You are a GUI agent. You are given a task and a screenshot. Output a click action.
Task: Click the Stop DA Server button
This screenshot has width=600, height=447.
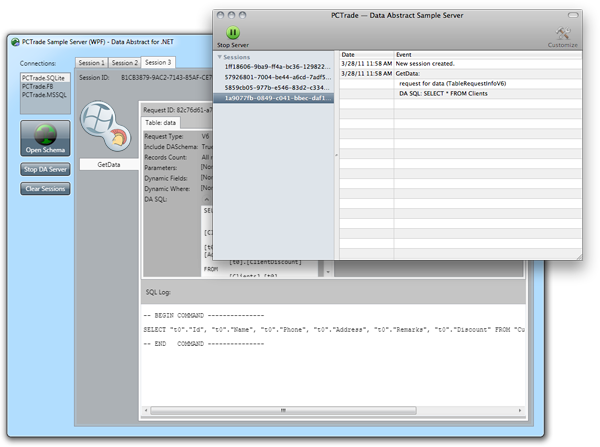pos(45,169)
